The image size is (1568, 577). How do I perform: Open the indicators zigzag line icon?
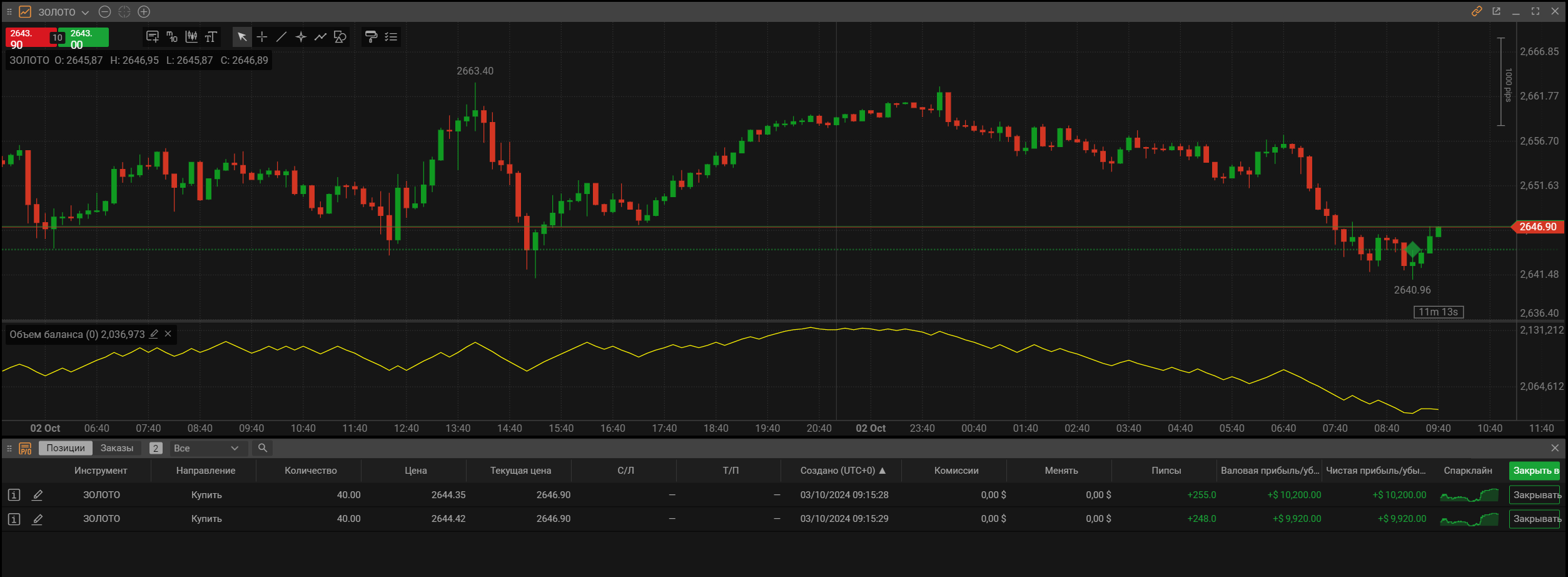pos(320,37)
